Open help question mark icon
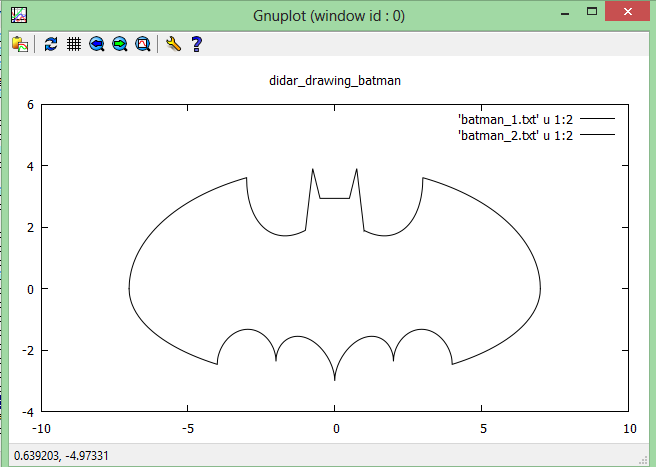The width and height of the screenshot is (656, 467). [x=197, y=44]
